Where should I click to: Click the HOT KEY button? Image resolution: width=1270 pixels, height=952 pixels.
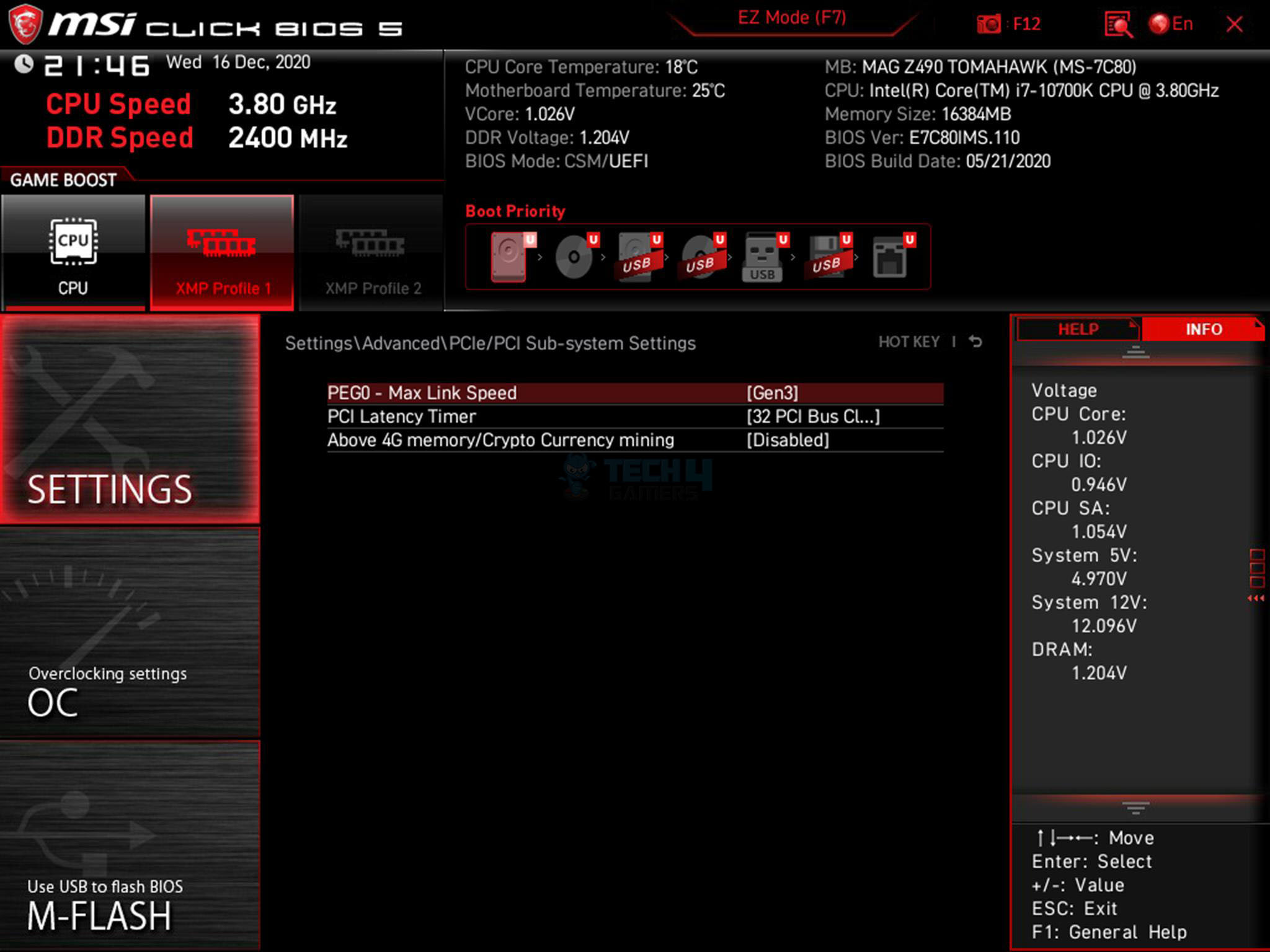coord(908,342)
